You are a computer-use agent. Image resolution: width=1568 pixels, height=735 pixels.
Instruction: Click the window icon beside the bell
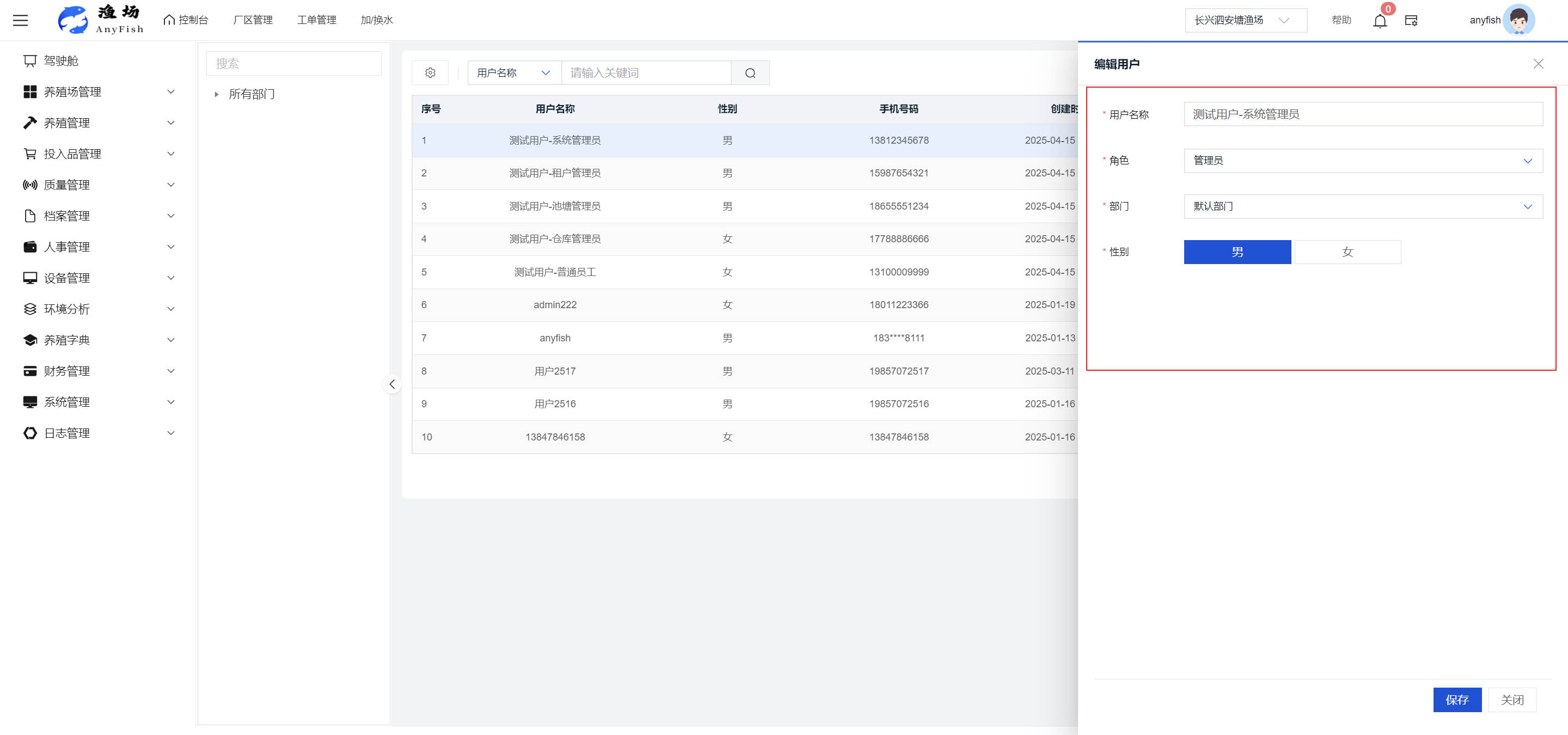click(x=1411, y=21)
